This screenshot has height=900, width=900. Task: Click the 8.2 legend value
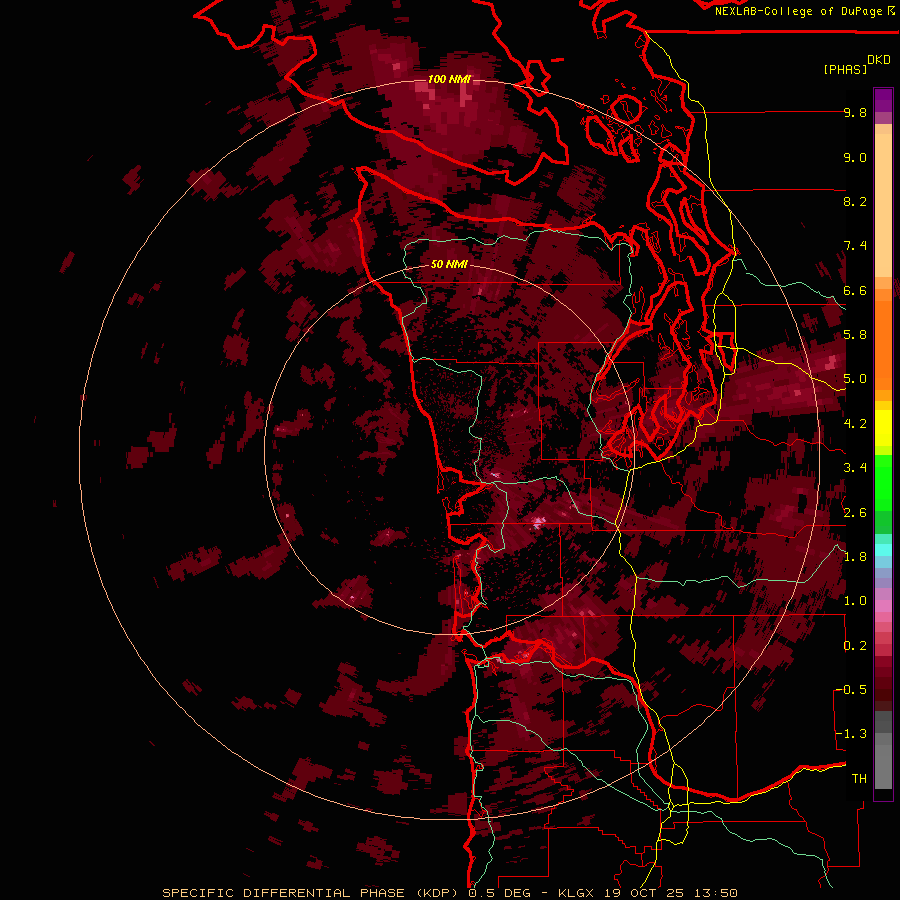click(855, 201)
